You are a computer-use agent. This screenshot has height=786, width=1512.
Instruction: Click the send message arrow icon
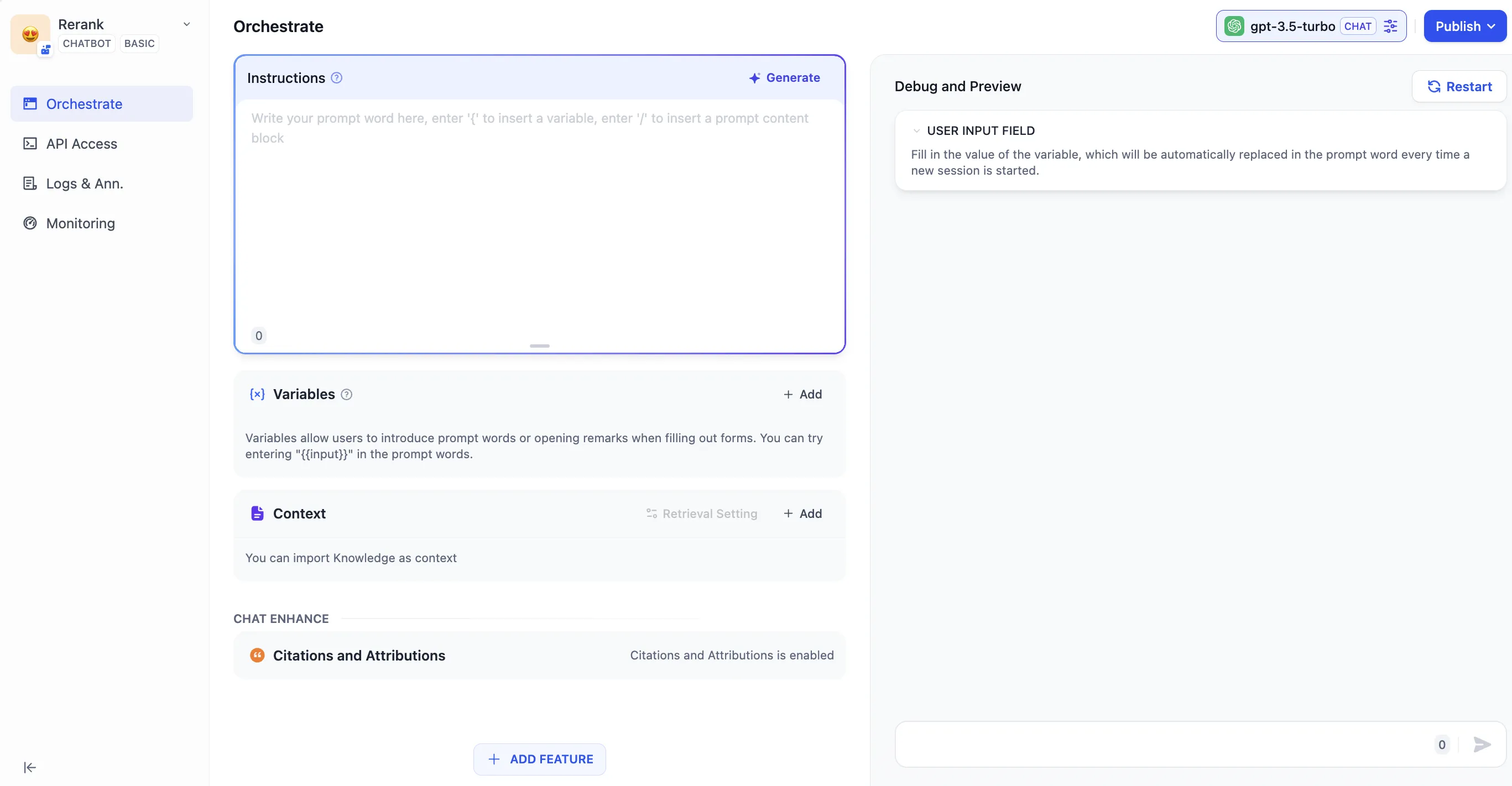[x=1482, y=745]
